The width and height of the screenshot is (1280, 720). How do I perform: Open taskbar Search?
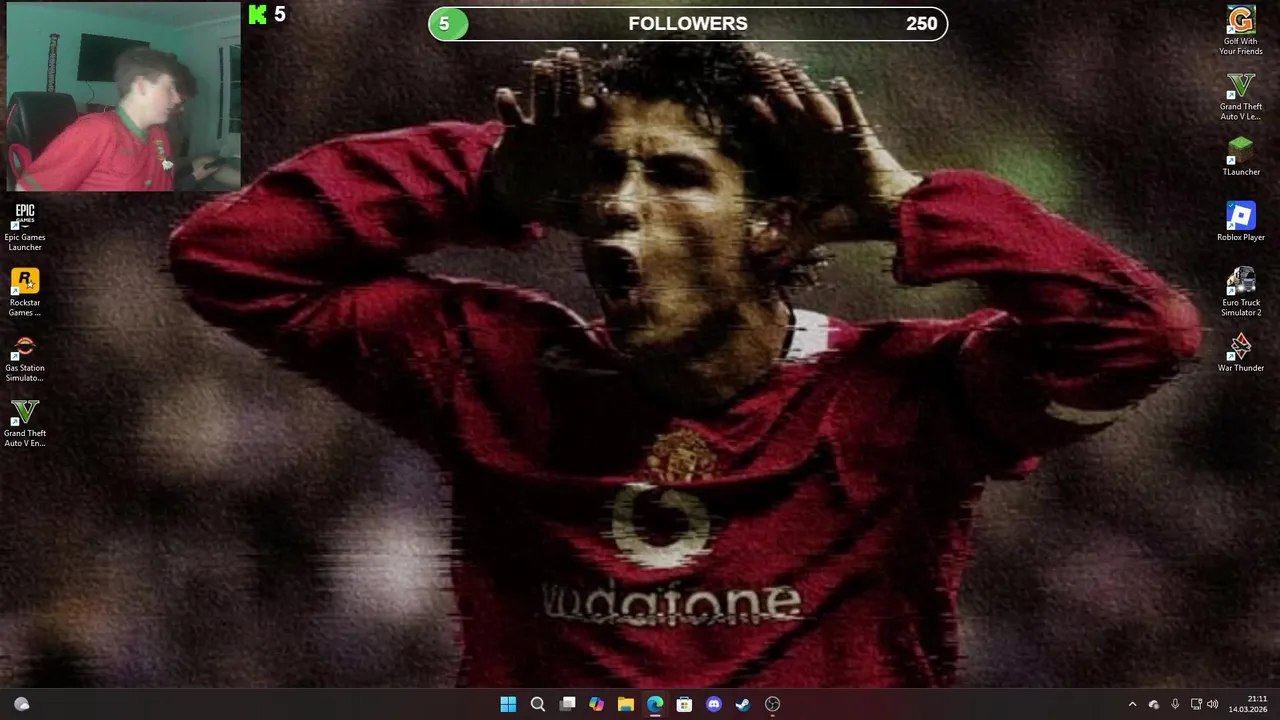pyautogui.click(x=538, y=704)
